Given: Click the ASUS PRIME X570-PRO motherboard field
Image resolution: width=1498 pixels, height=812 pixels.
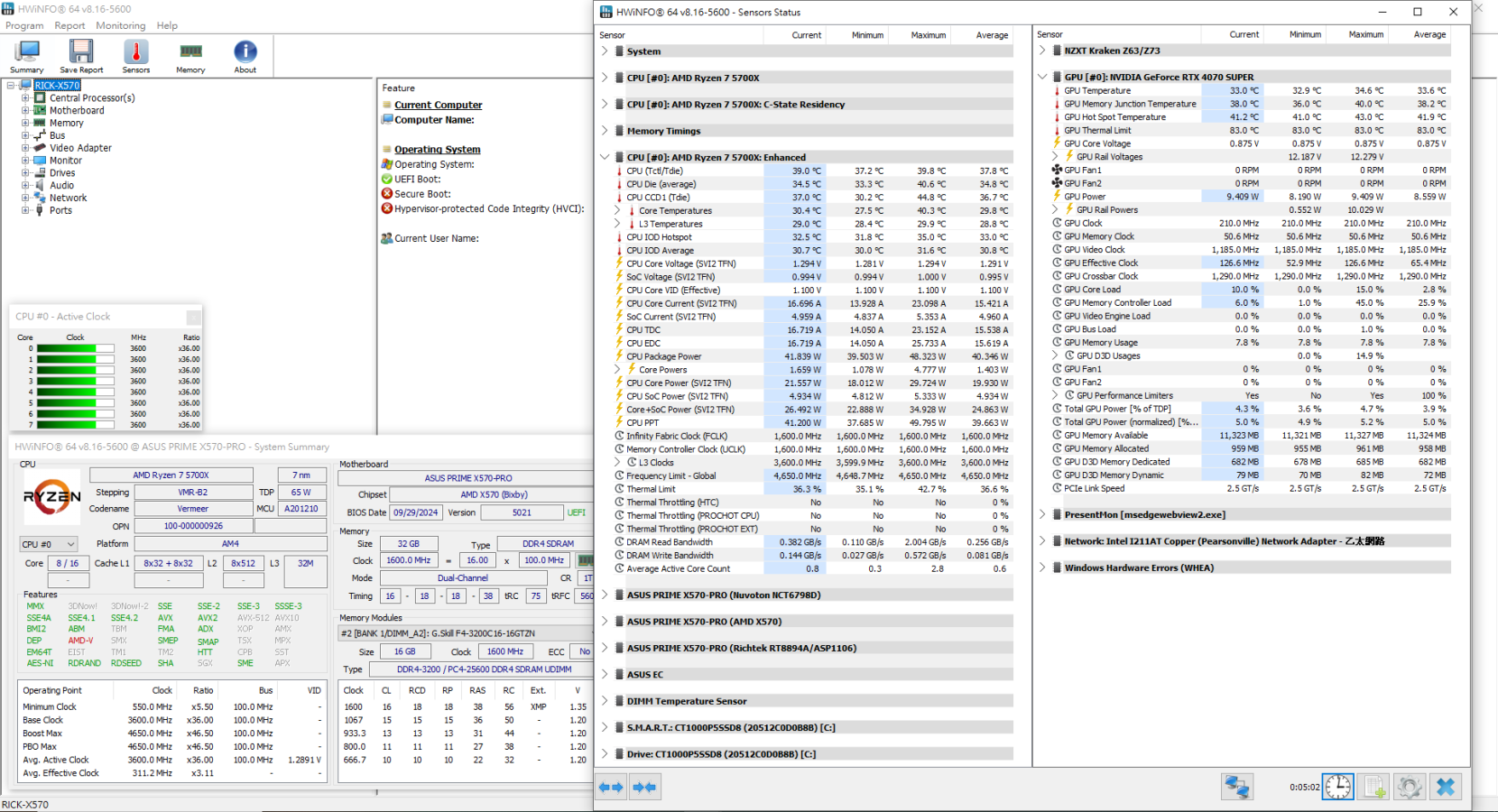Looking at the screenshot, I should pyautogui.click(x=468, y=477).
